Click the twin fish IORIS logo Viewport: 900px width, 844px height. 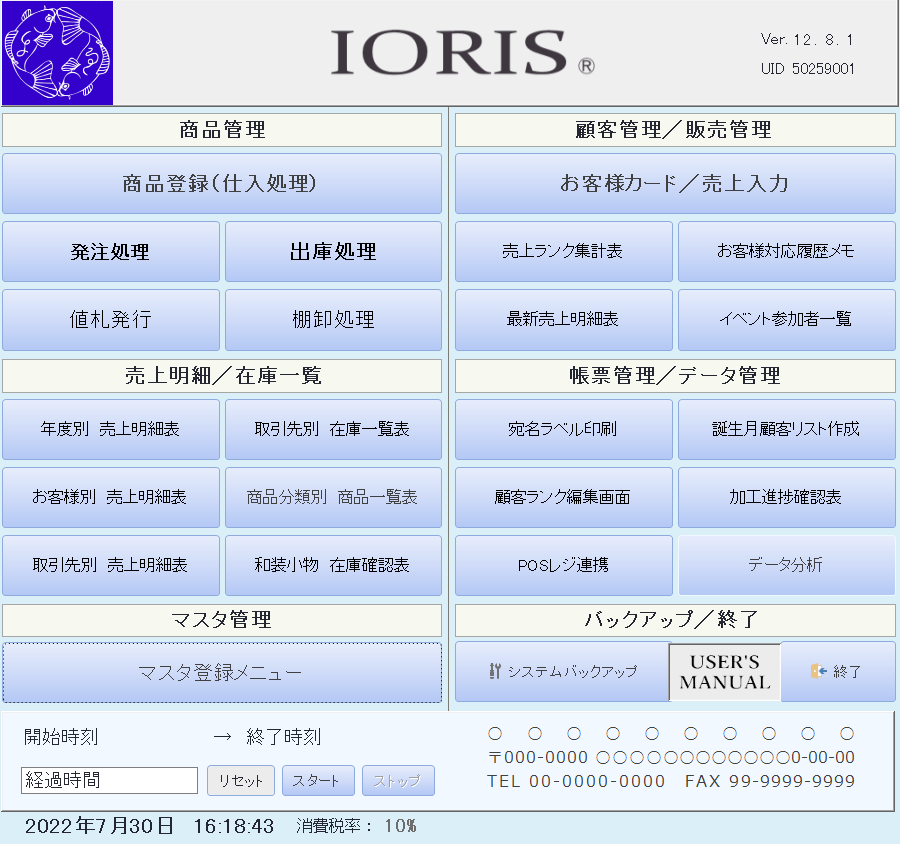(57, 53)
